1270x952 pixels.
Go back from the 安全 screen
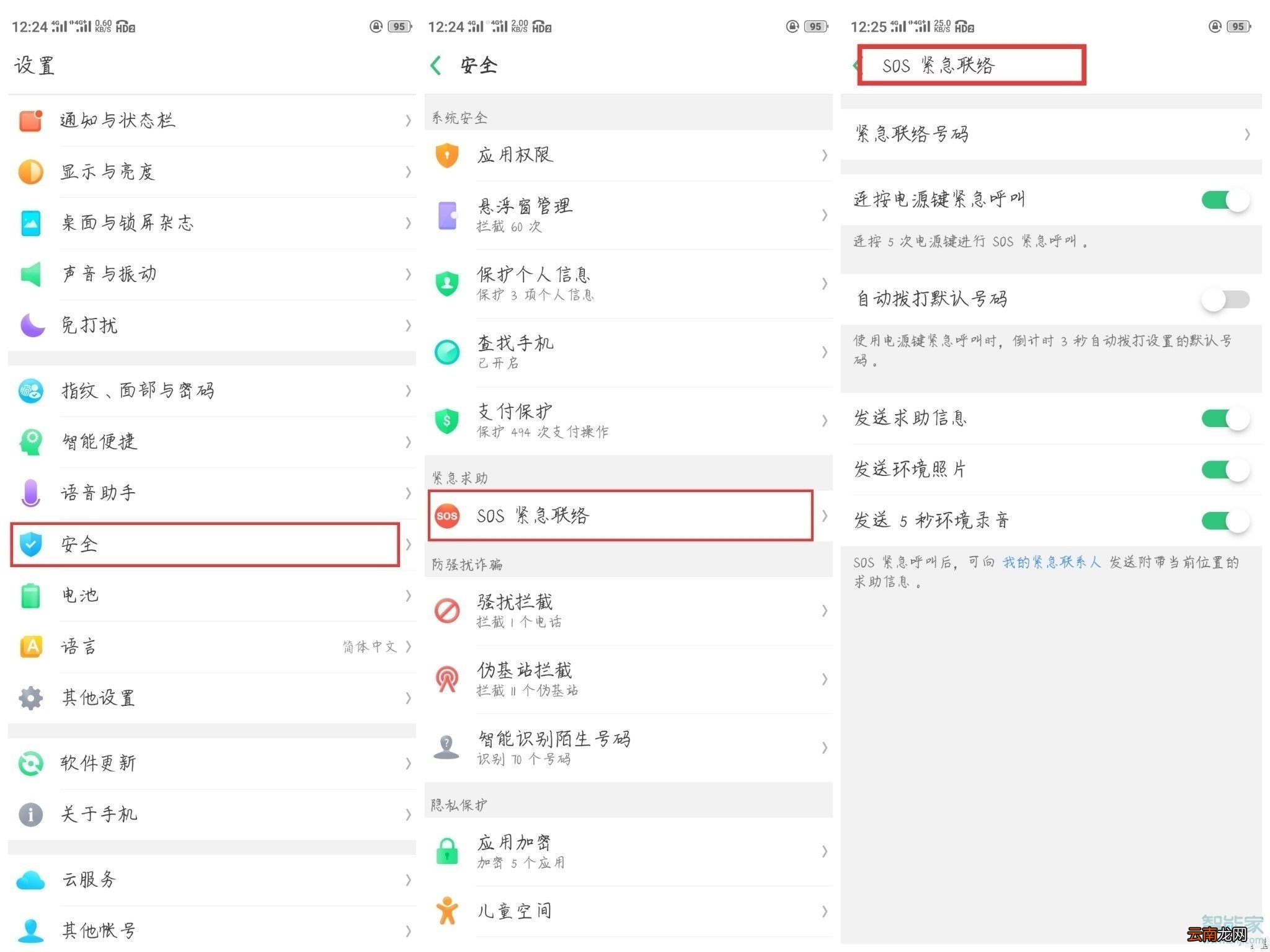[436, 66]
